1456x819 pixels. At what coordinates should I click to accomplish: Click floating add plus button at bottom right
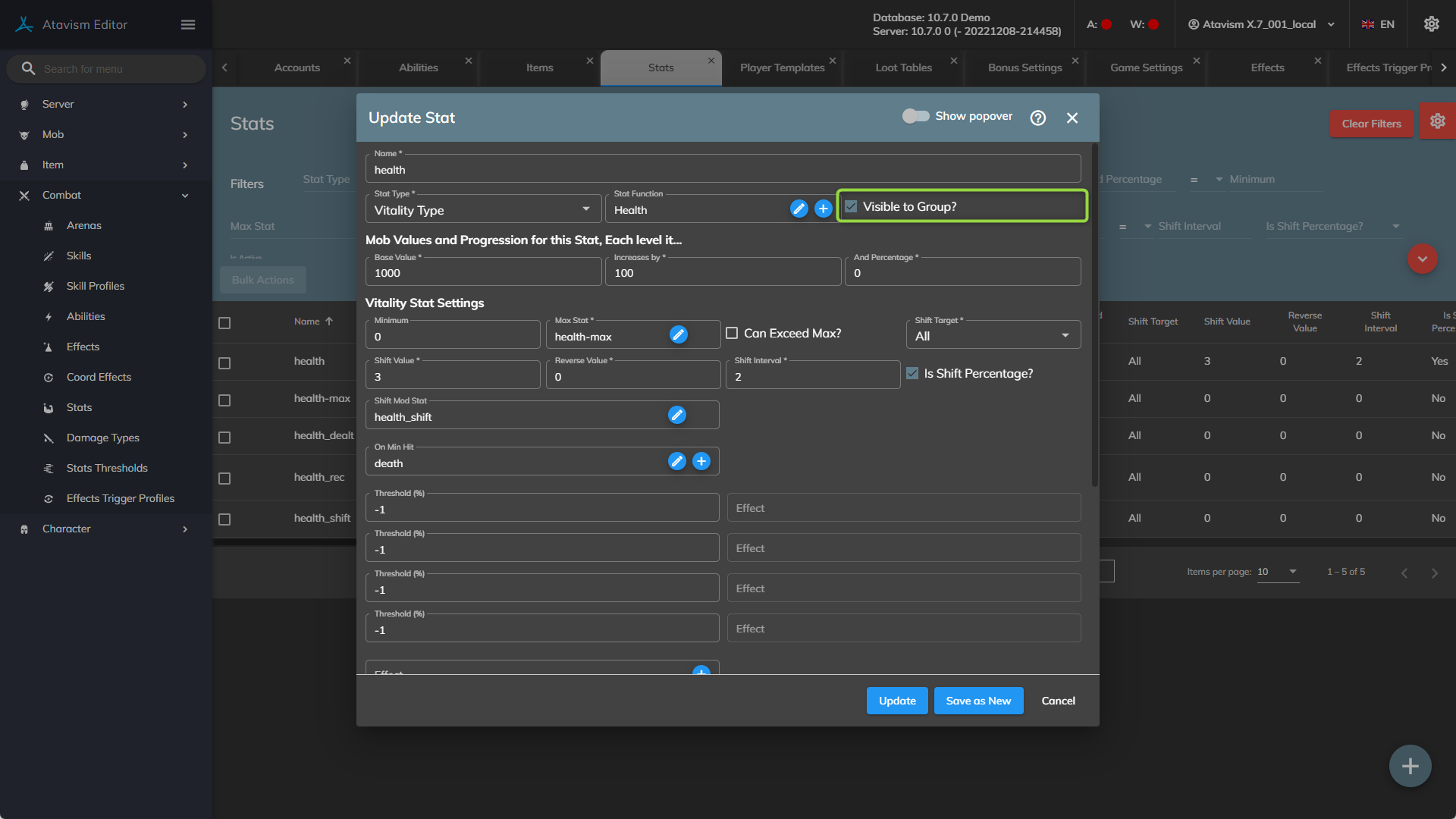(1410, 766)
